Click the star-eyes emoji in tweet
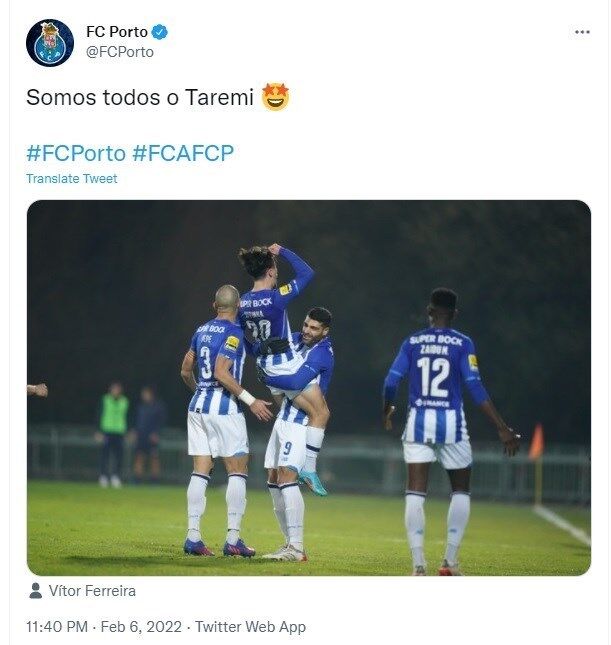The image size is (611, 645). pyautogui.click(x=275, y=97)
